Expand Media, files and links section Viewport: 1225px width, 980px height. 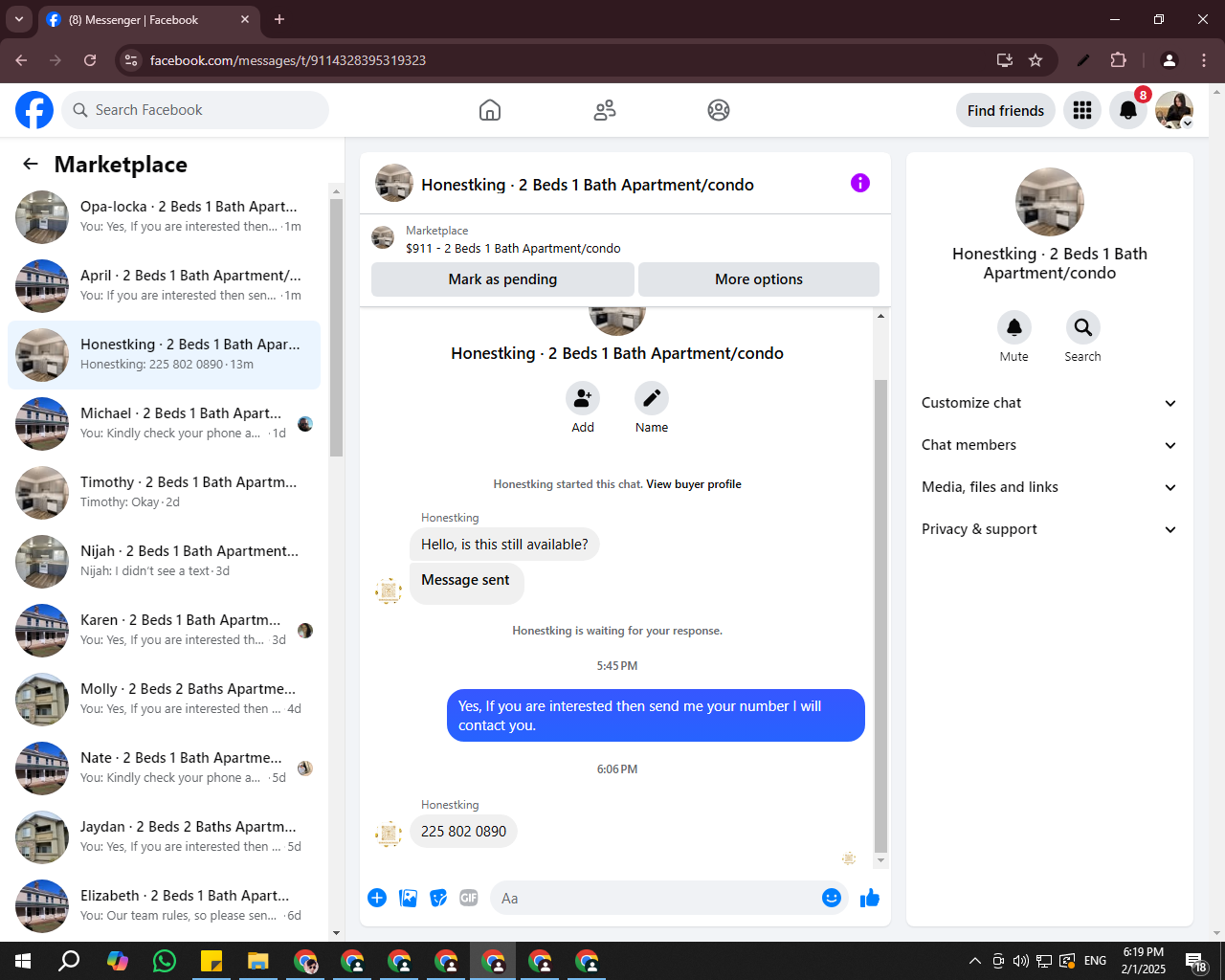(1050, 487)
